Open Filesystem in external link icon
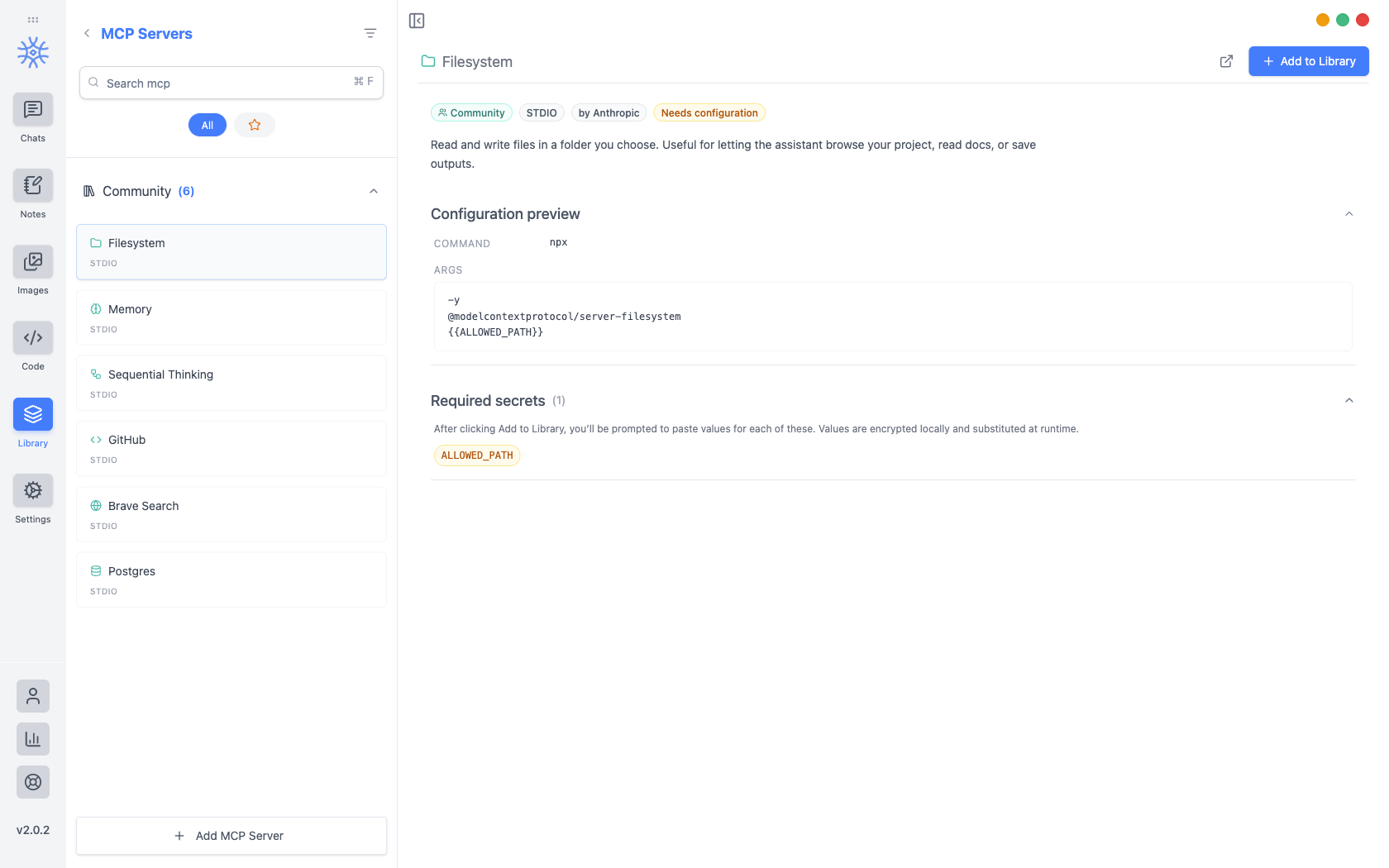1389x868 pixels. point(1227,61)
